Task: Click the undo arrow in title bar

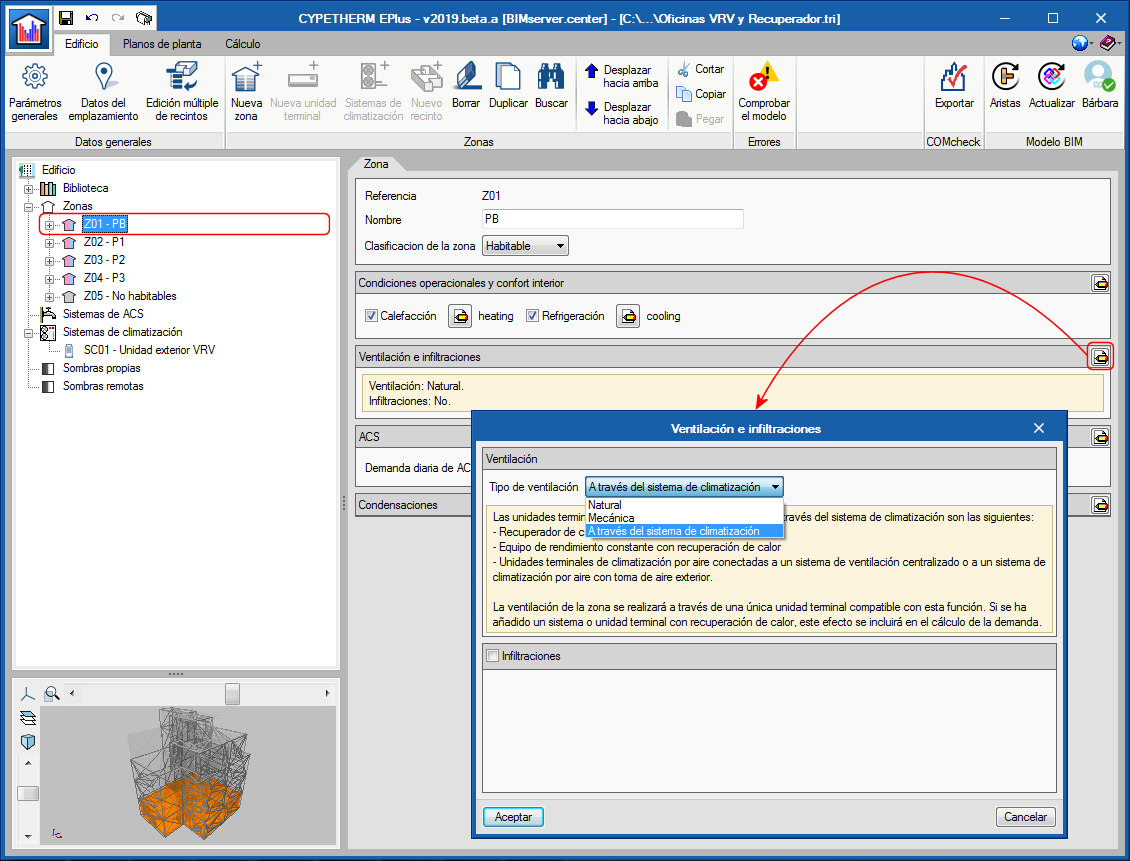Action: pos(92,18)
